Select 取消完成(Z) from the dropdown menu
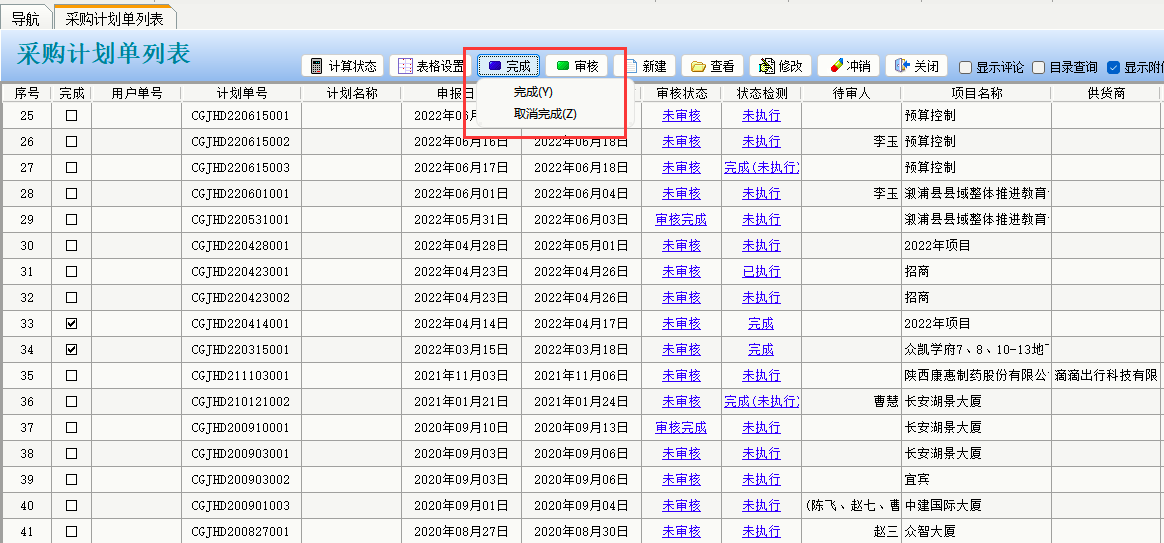This screenshot has height=543, width=1164. 545,114
